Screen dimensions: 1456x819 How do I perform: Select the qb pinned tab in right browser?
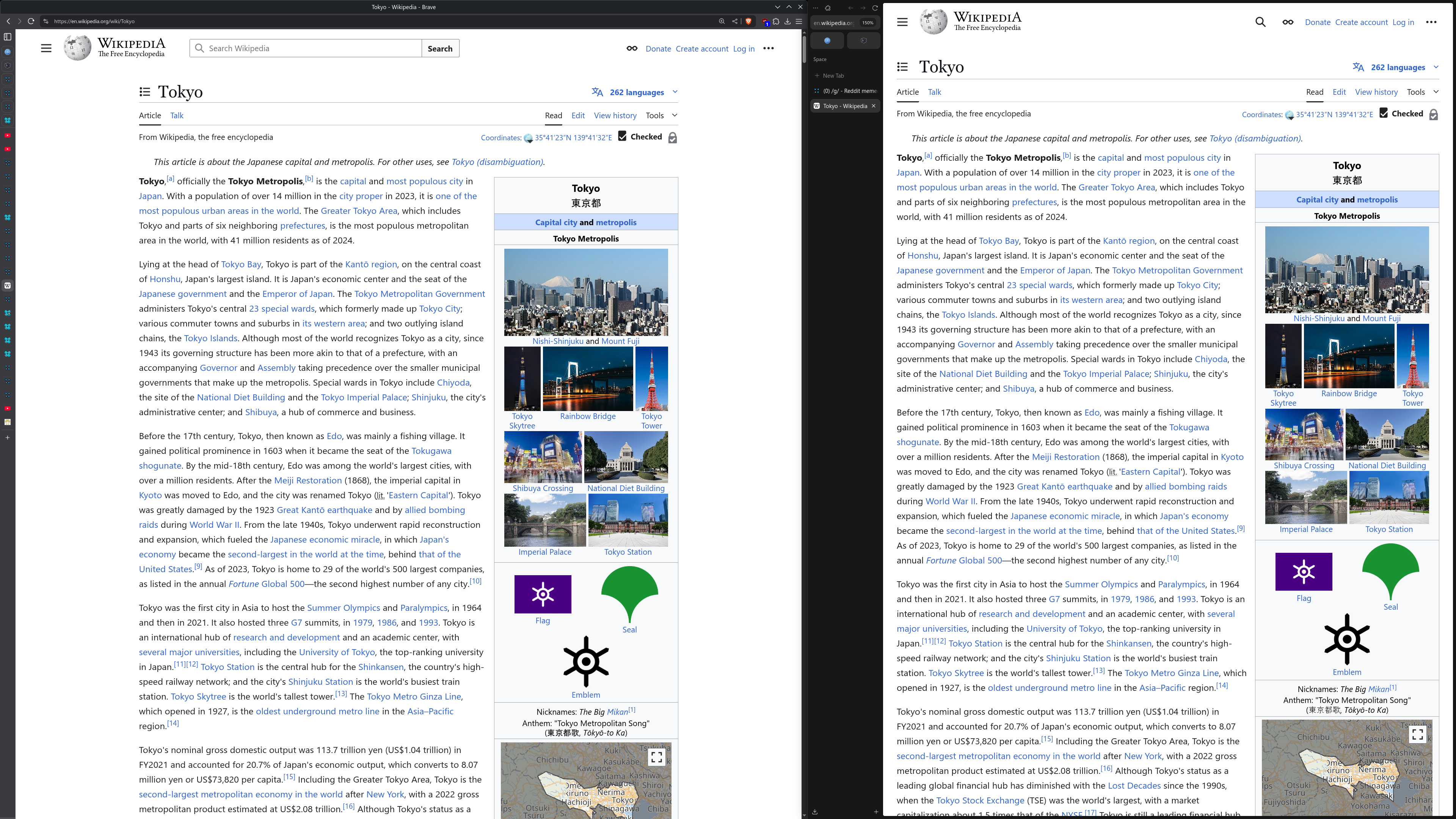coord(827,41)
